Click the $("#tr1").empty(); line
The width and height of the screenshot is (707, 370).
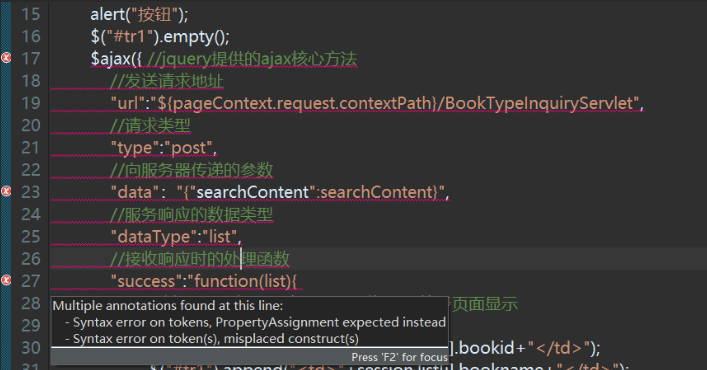click(x=160, y=37)
